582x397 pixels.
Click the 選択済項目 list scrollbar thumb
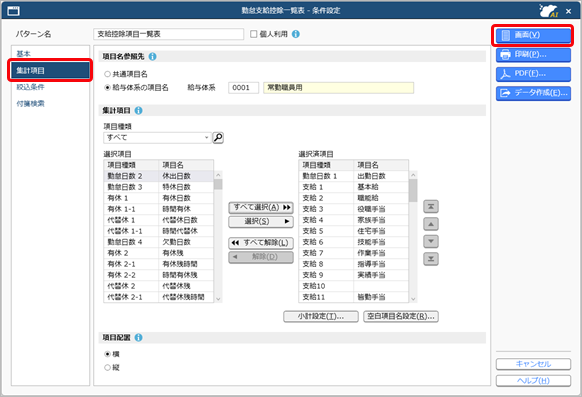click(x=413, y=191)
